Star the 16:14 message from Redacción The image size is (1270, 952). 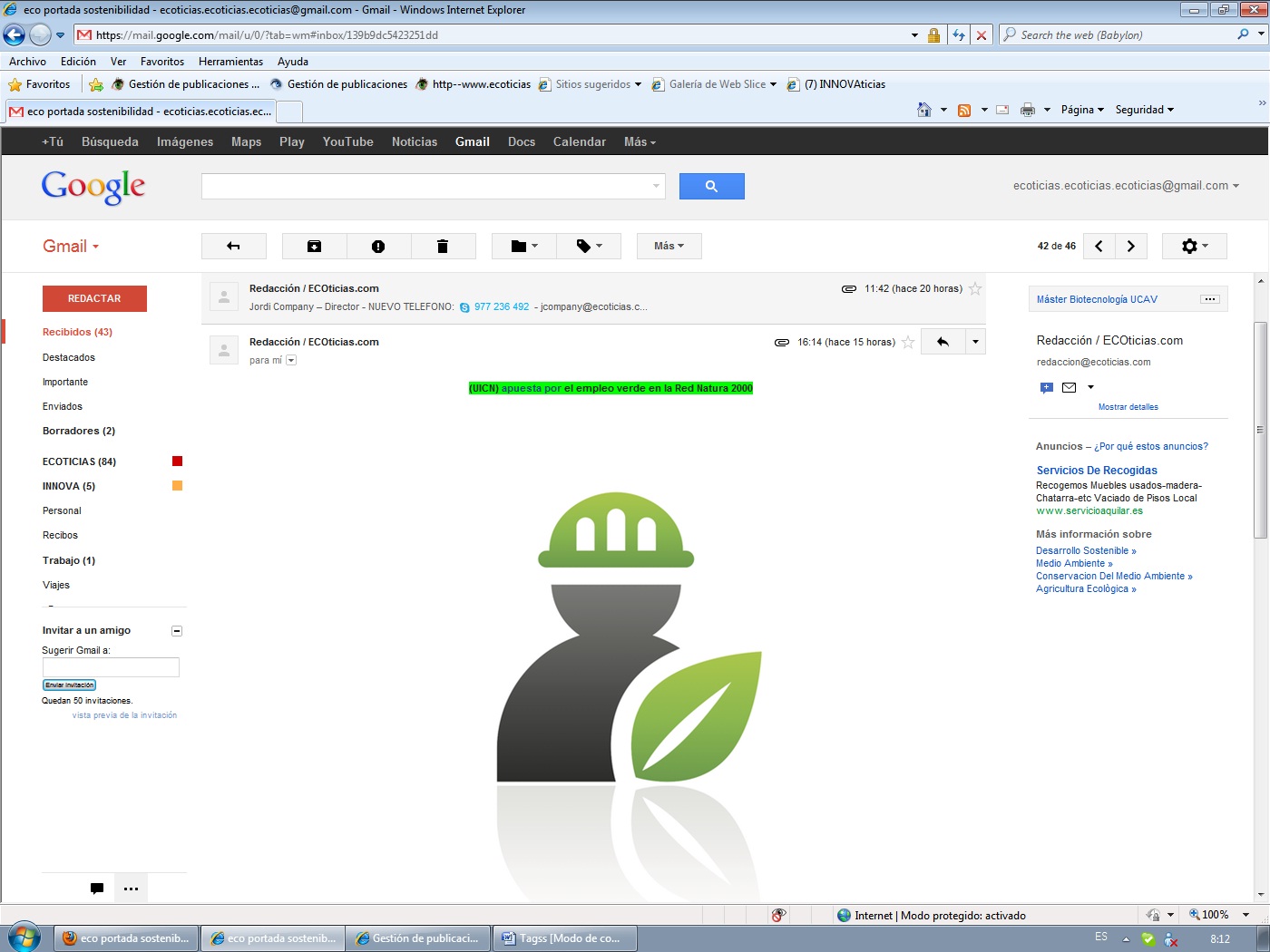coord(907,342)
